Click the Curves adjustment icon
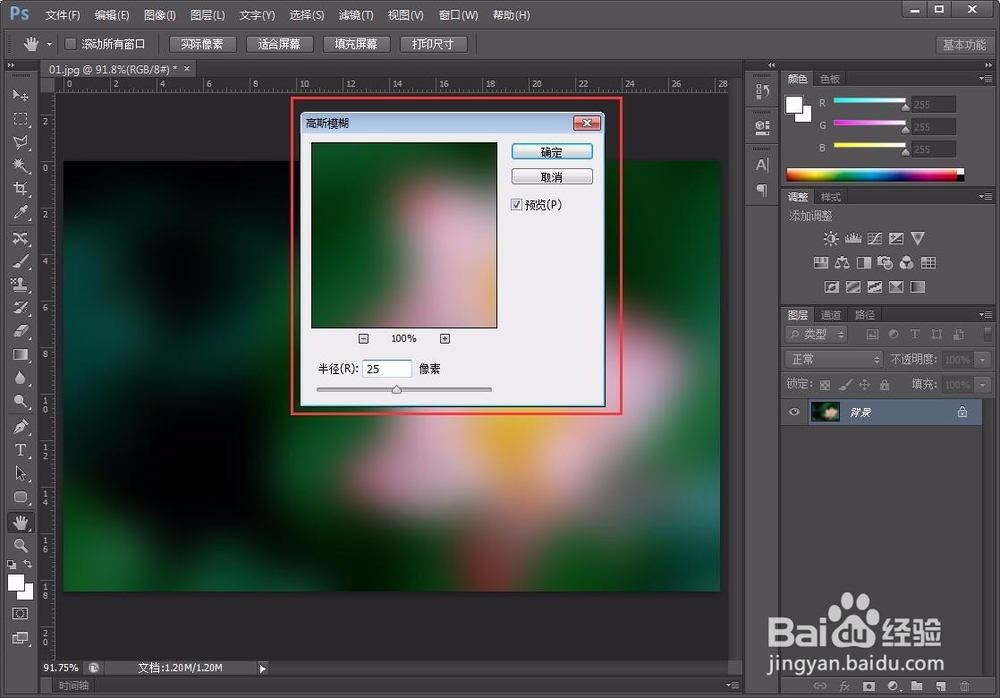Image resolution: width=1000 pixels, height=698 pixels. 874,238
